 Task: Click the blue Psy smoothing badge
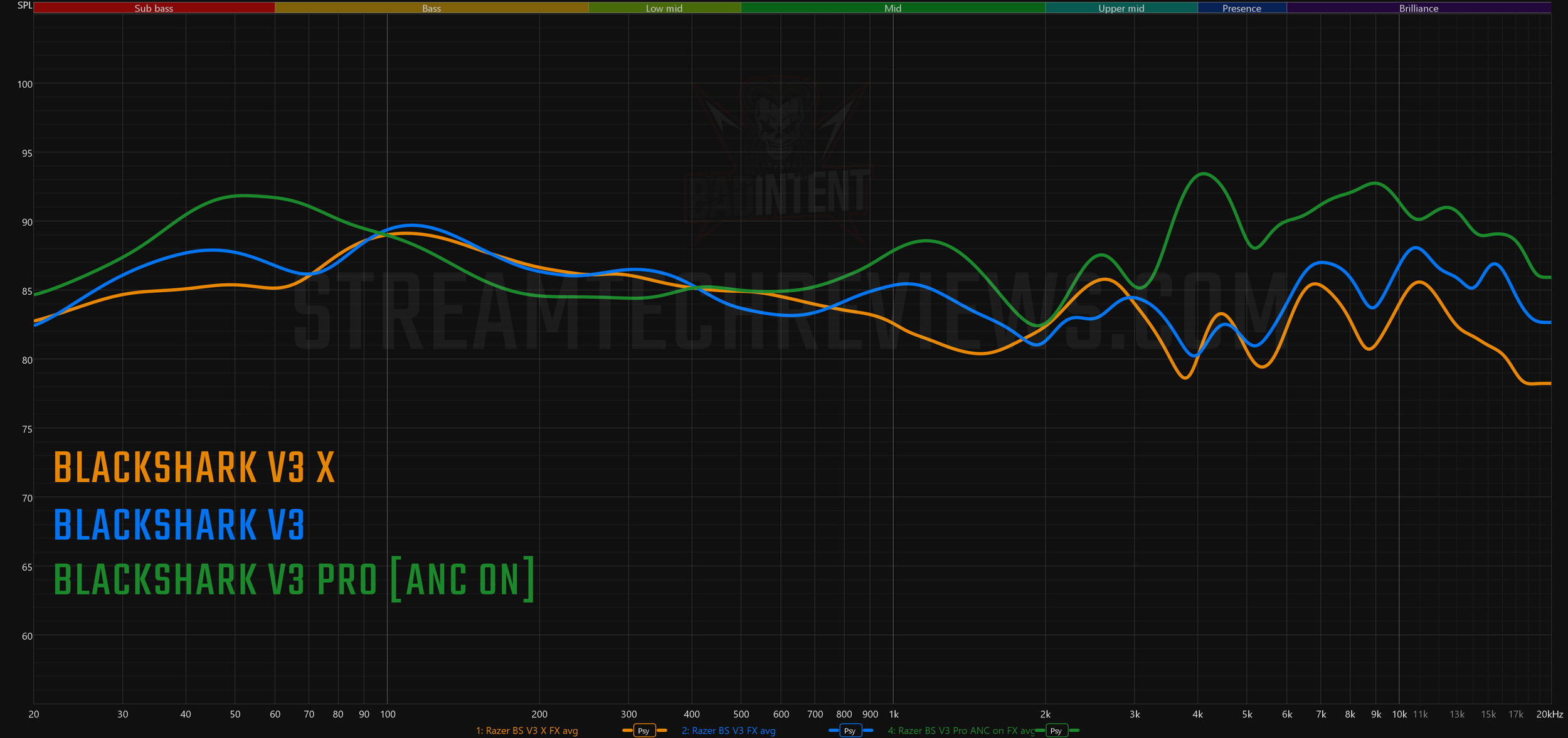click(x=849, y=730)
